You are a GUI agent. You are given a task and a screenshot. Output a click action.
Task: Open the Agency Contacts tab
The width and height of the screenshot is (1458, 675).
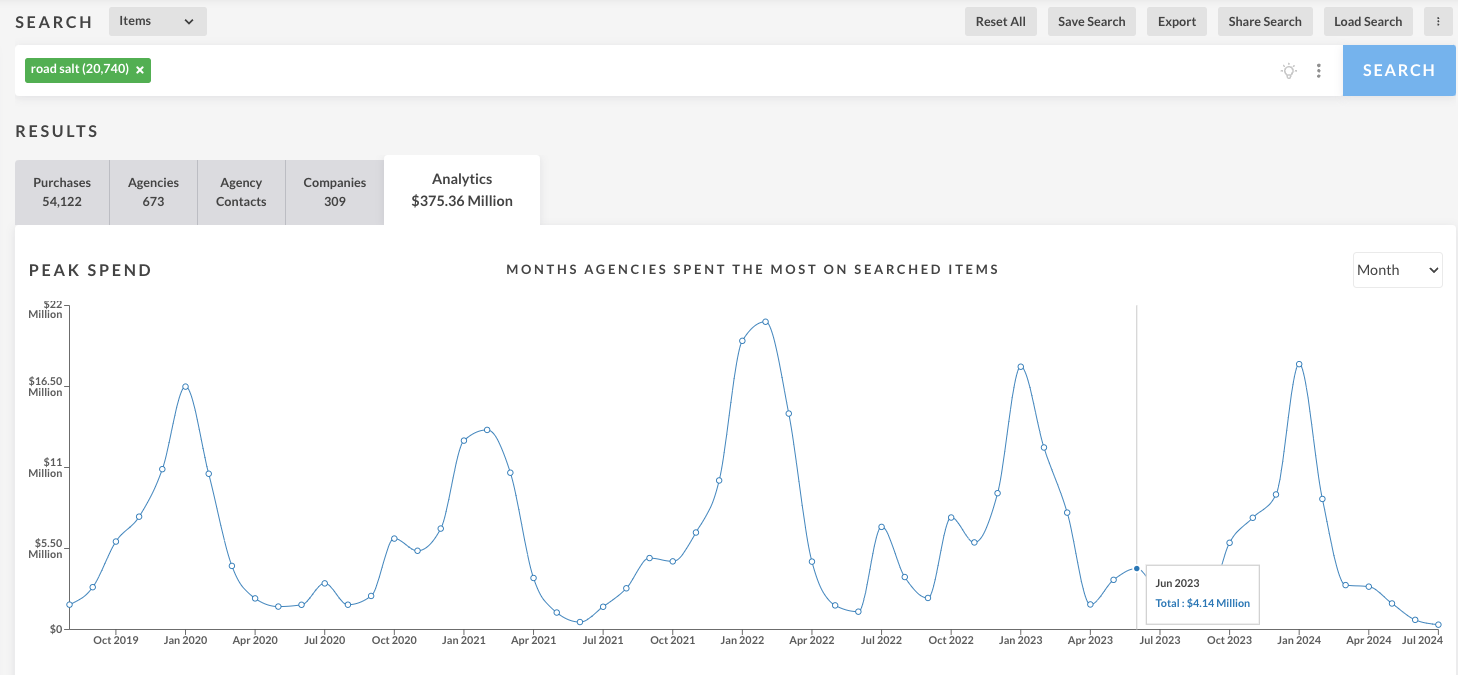(241, 192)
